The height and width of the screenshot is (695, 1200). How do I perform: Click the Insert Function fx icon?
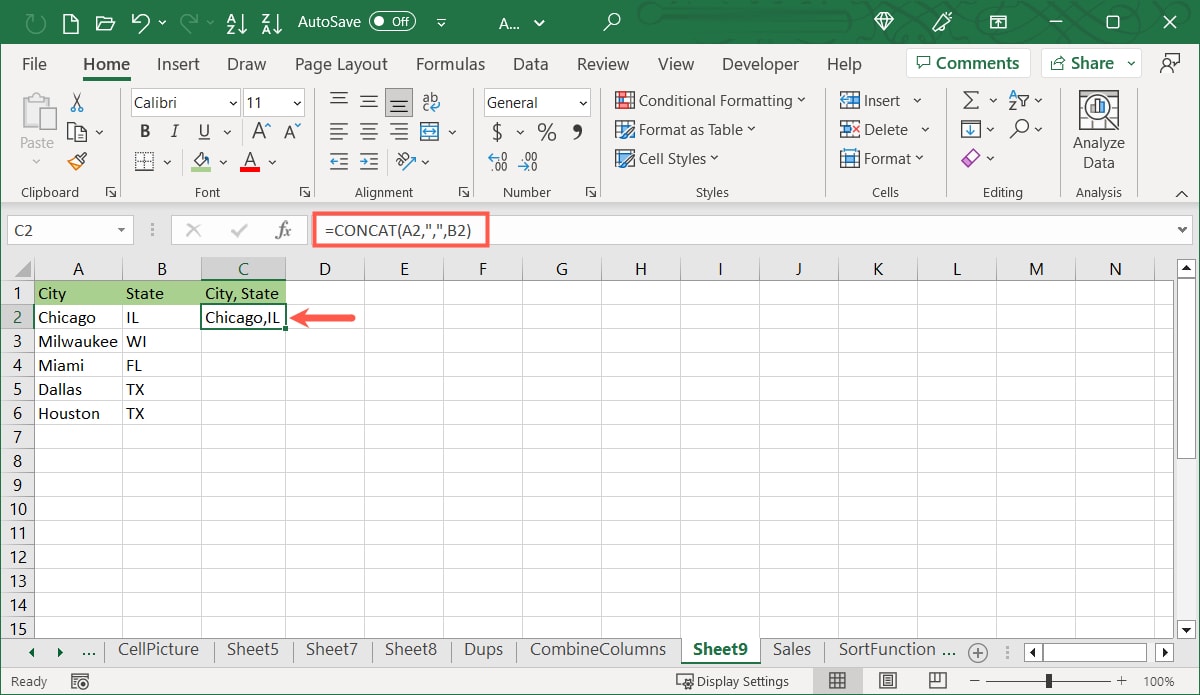(283, 231)
